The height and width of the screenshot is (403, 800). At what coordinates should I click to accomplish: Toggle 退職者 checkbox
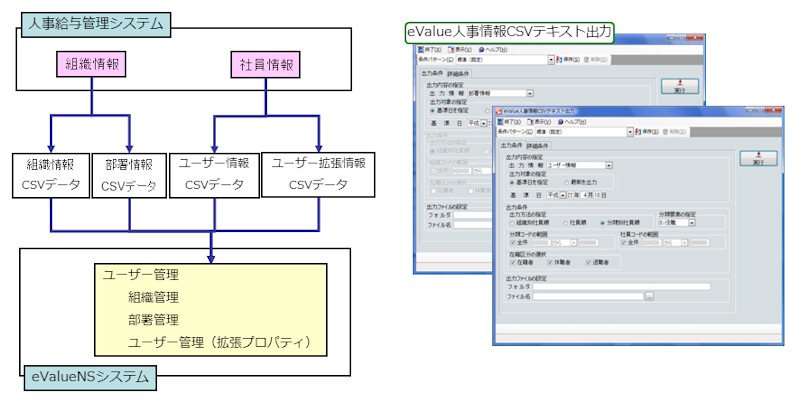point(588,263)
